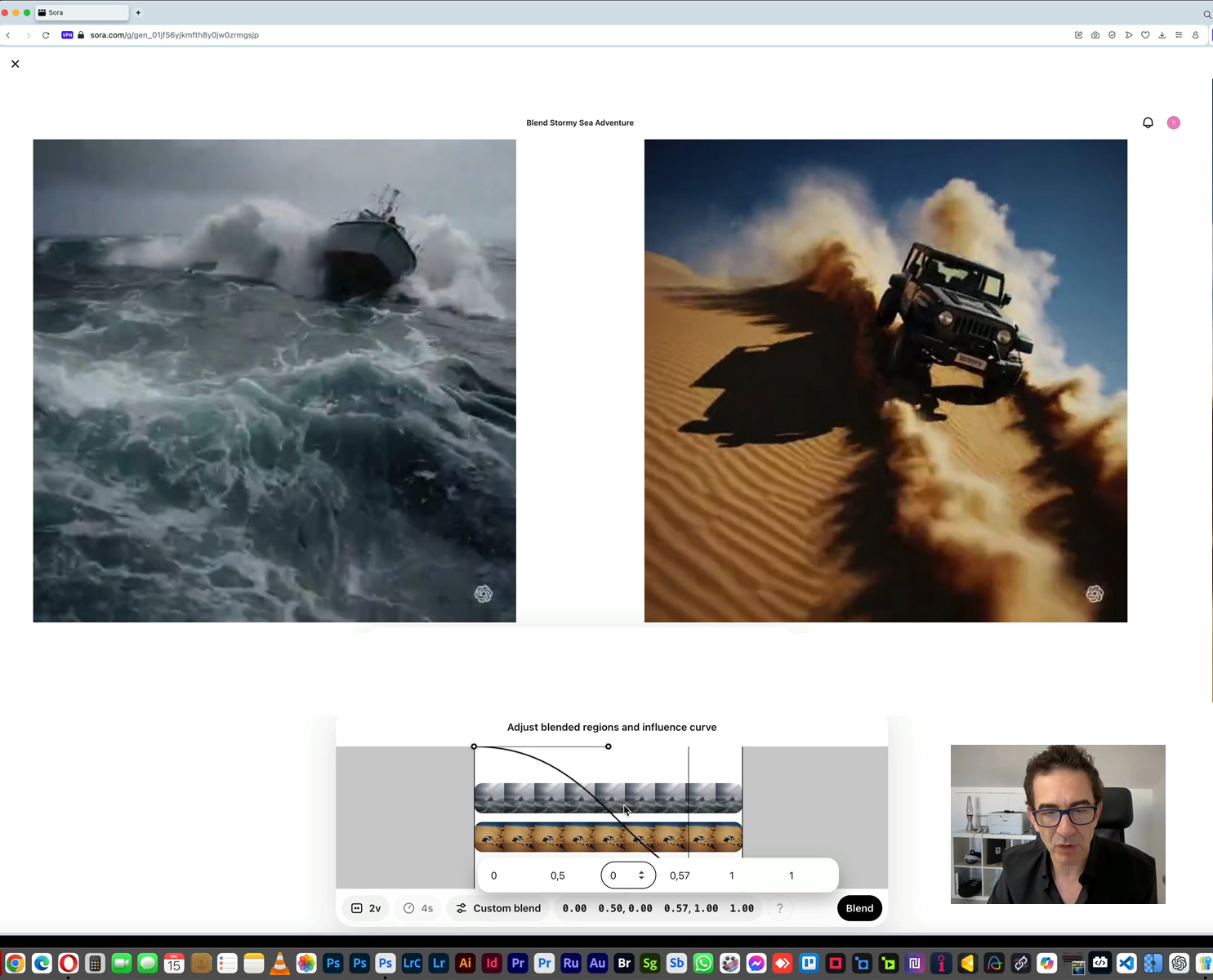Image resolution: width=1213 pixels, height=980 pixels.
Task: Click the 0.57, 1.00 curve values text
Action: coord(691,908)
